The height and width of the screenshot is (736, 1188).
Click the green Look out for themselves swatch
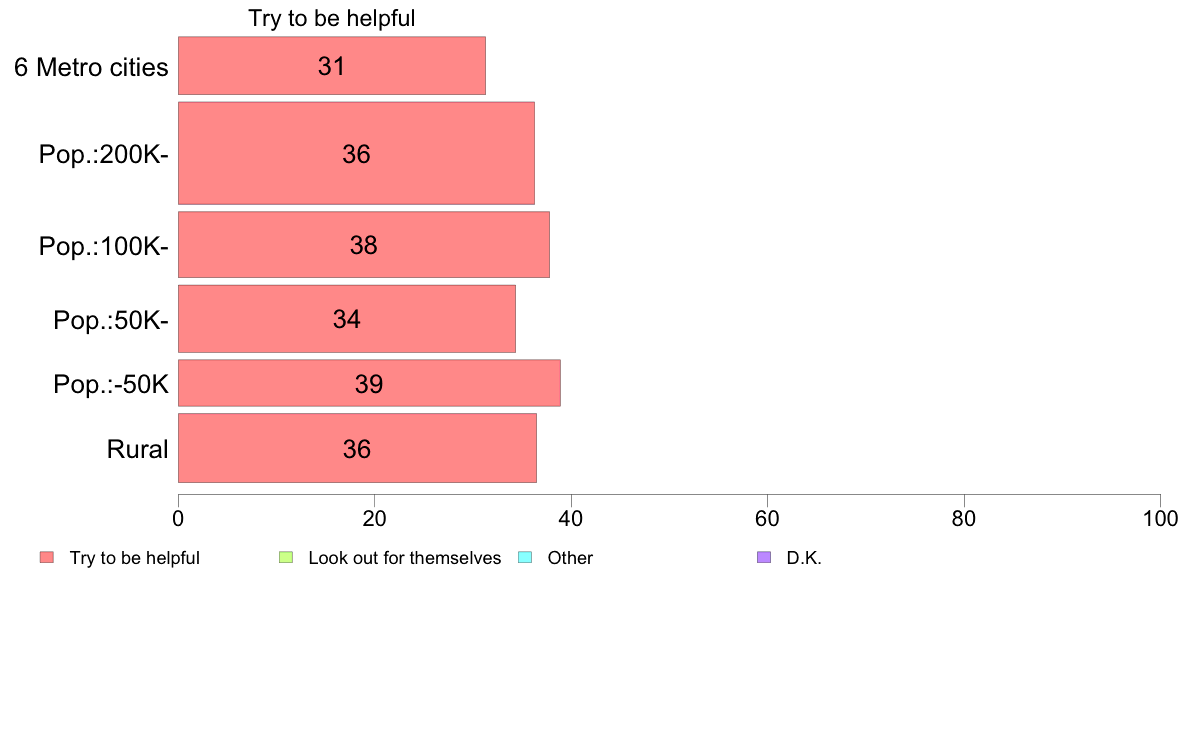pyautogui.click(x=286, y=557)
